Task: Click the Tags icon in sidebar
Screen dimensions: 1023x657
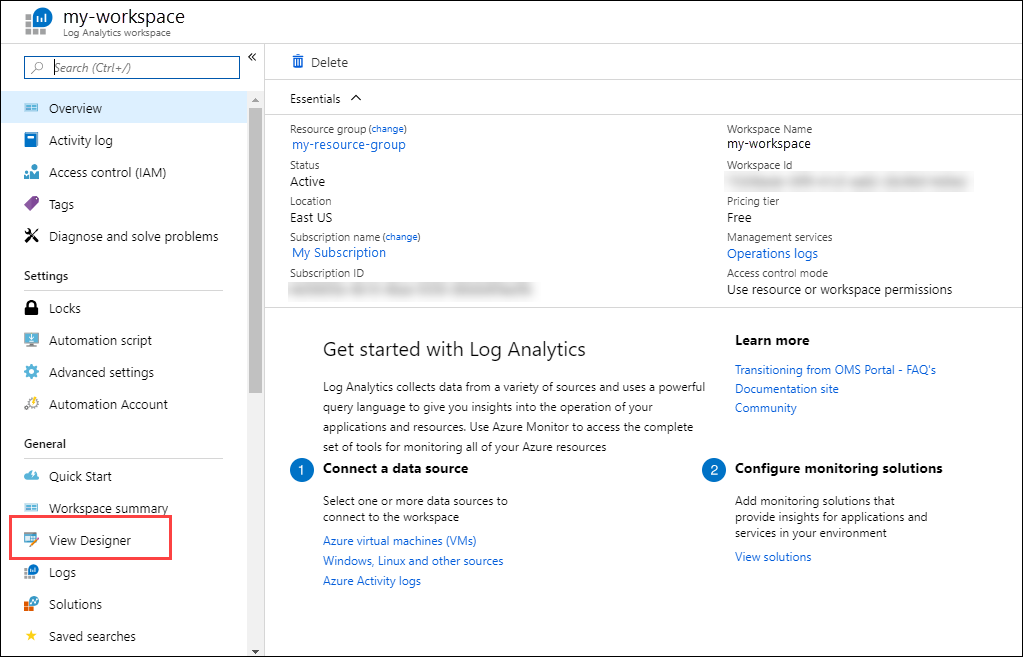Action: 31,204
